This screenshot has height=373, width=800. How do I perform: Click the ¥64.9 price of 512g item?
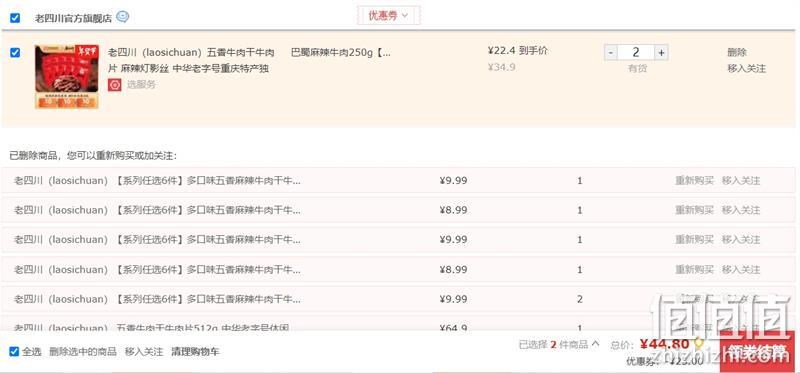click(453, 328)
